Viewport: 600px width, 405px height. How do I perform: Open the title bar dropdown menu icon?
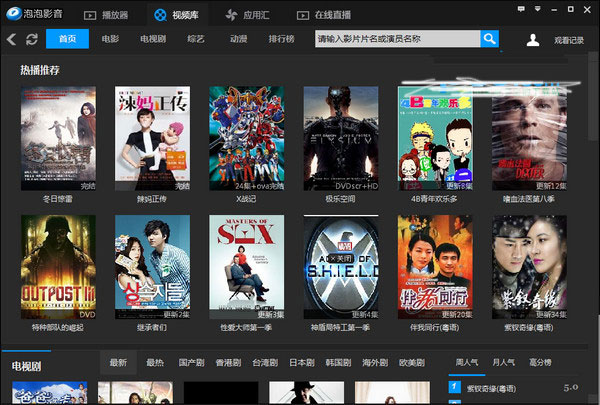pyautogui.click(x=538, y=9)
